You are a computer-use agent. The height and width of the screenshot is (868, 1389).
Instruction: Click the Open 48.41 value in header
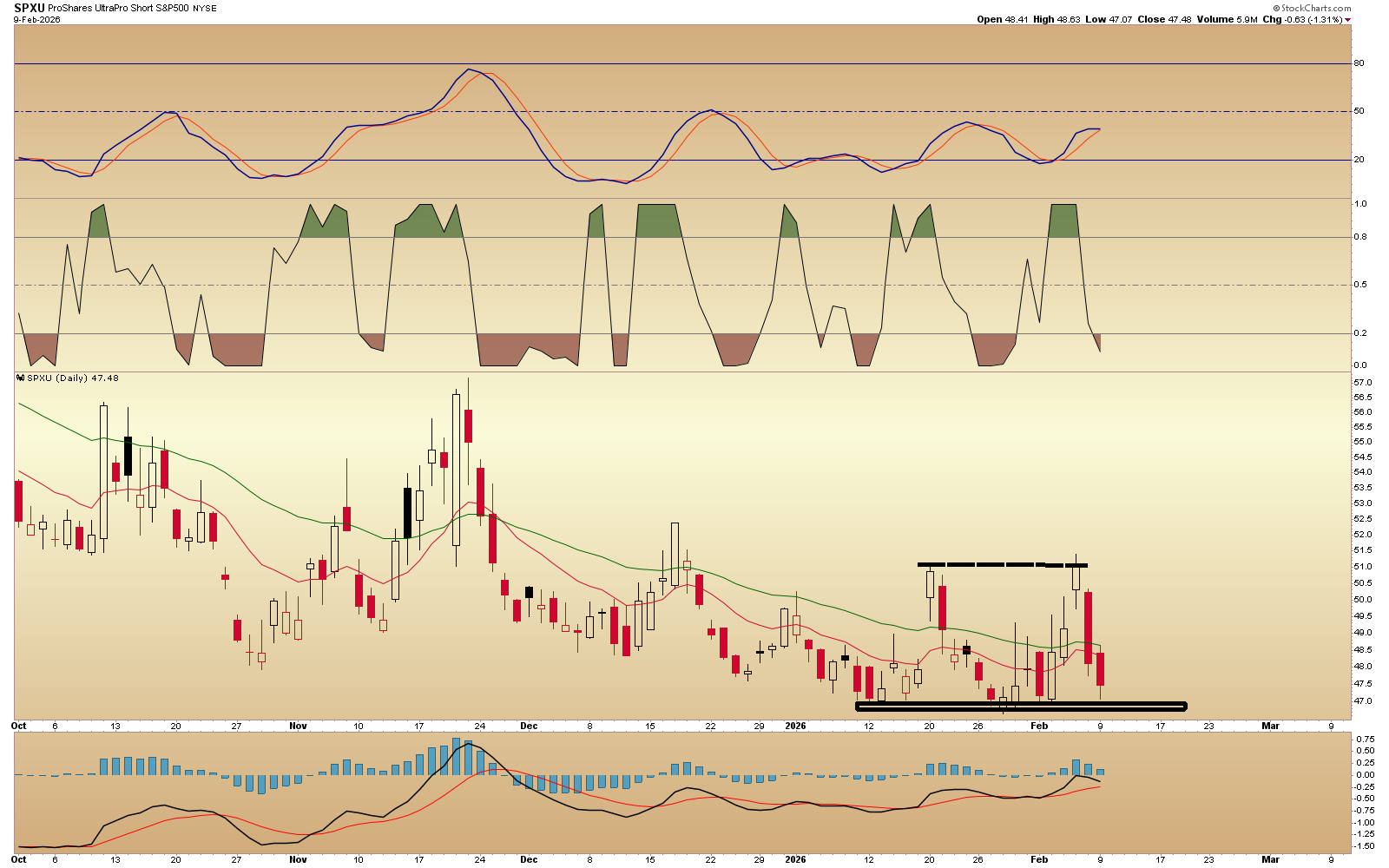(1002, 19)
